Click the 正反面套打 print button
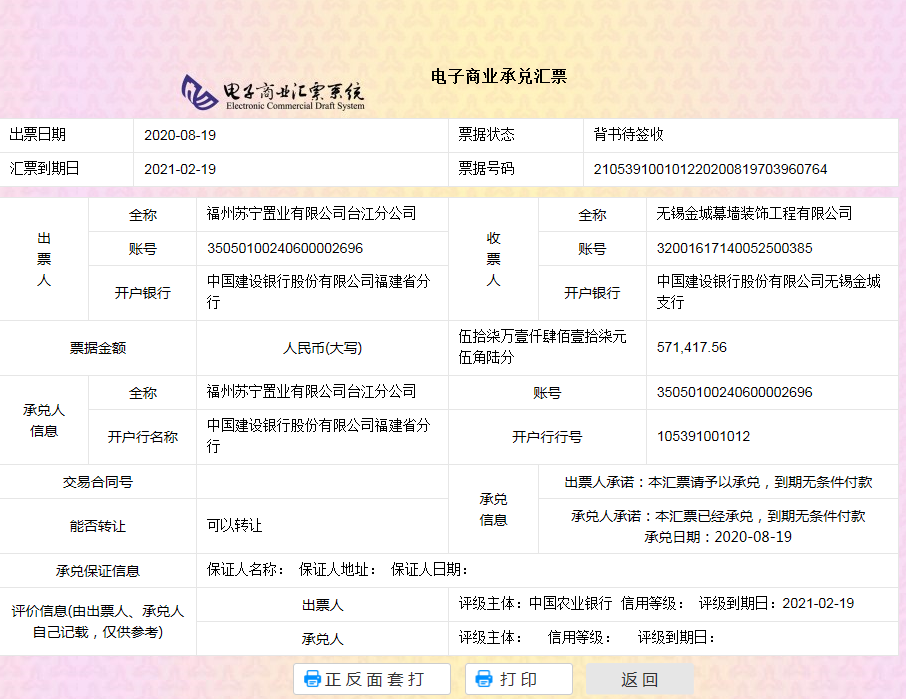This screenshot has height=699, width=906. pyautogui.click(x=372, y=679)
